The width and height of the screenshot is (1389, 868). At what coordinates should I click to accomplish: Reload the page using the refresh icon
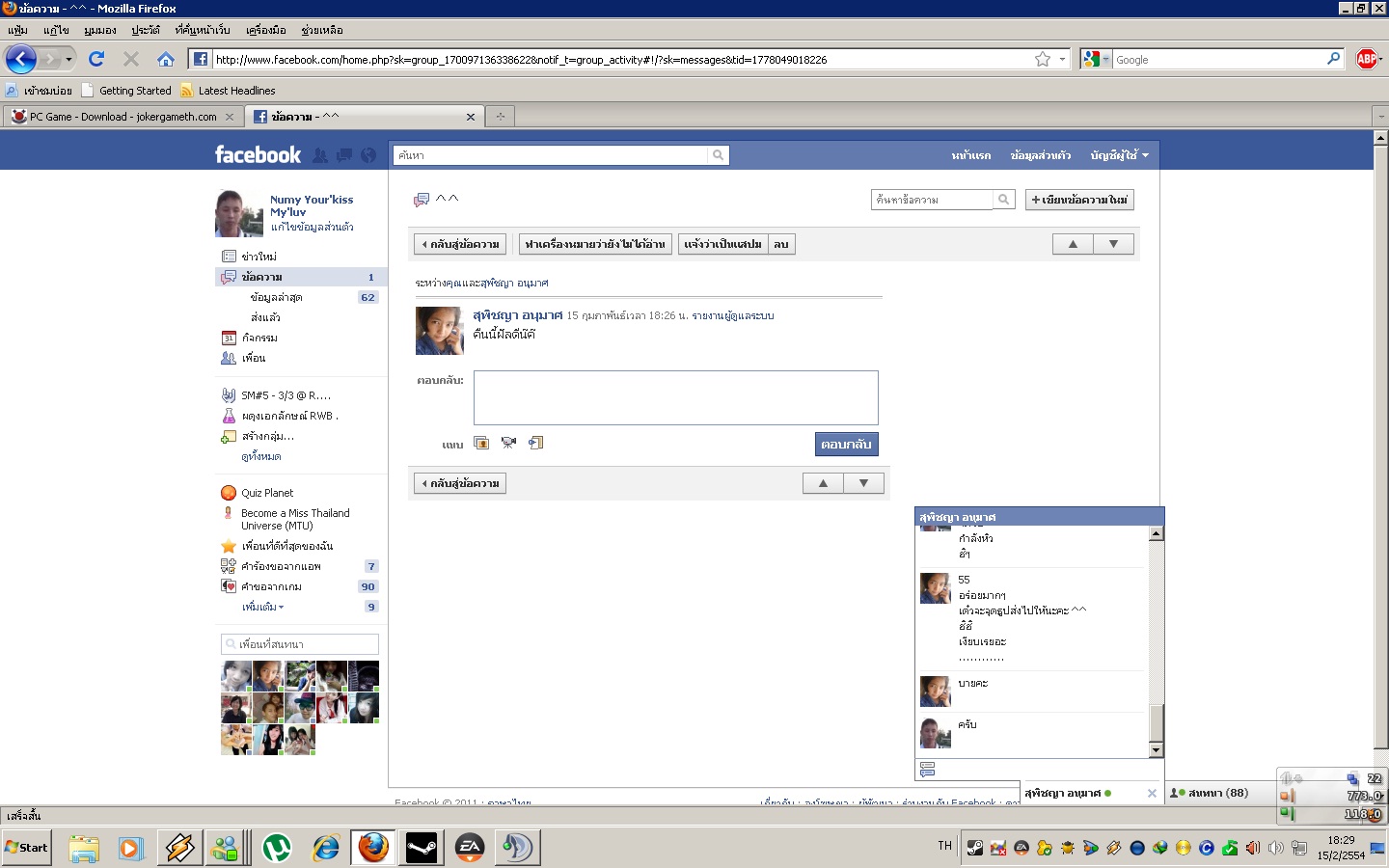(96, 59)
